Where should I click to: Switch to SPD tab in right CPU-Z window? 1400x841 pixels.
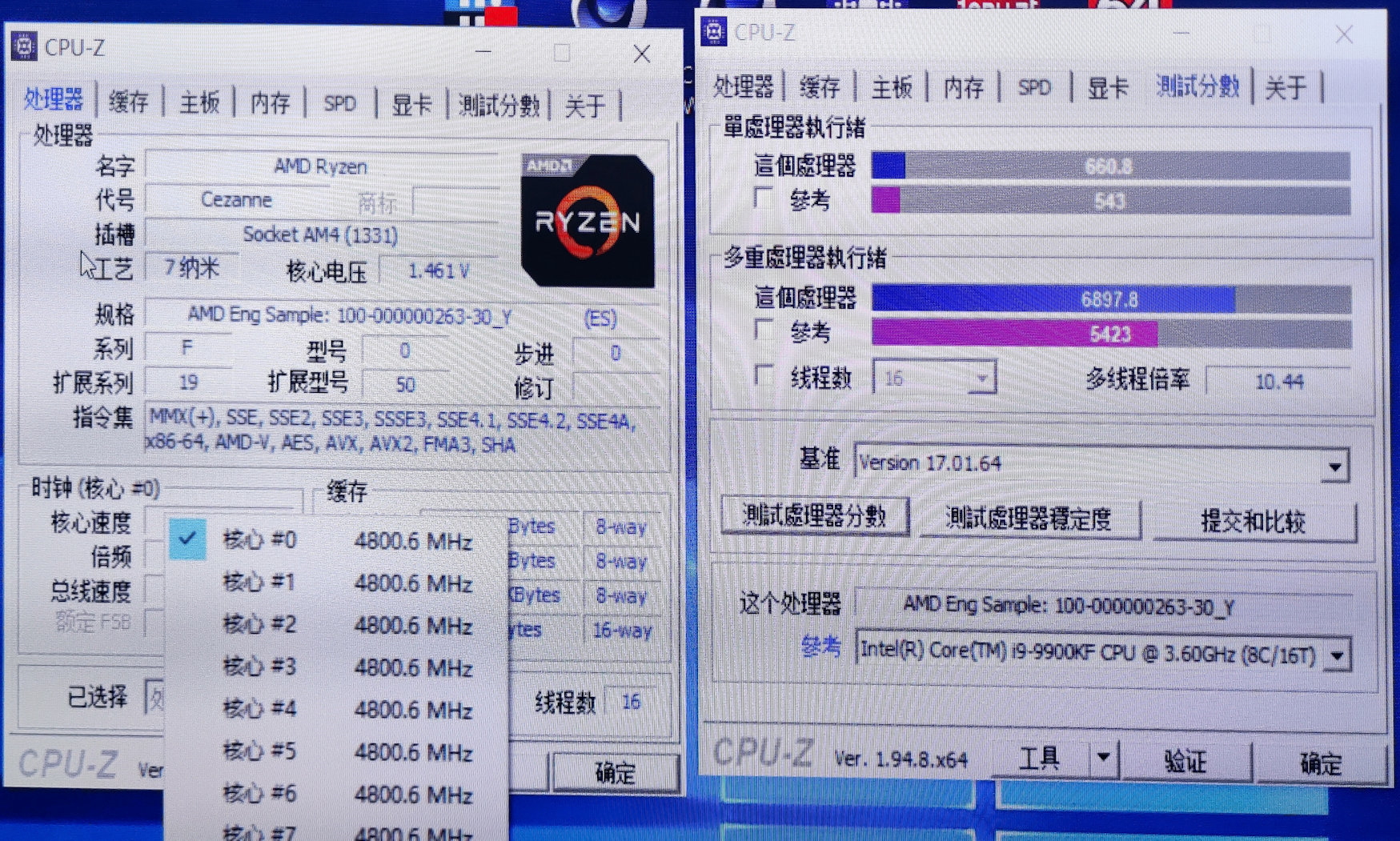[x=1034, y=87]
